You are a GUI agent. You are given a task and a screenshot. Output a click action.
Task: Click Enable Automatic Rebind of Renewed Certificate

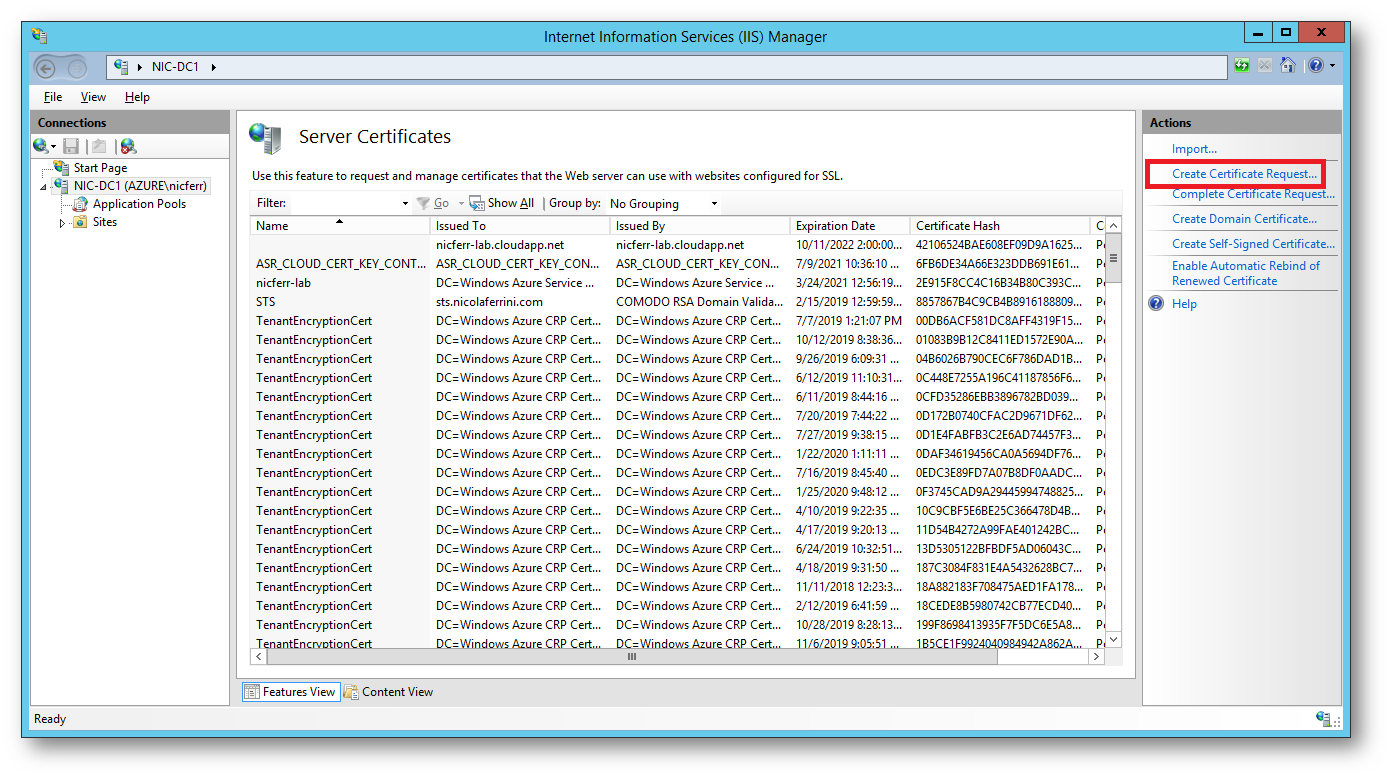point(1246,273)
